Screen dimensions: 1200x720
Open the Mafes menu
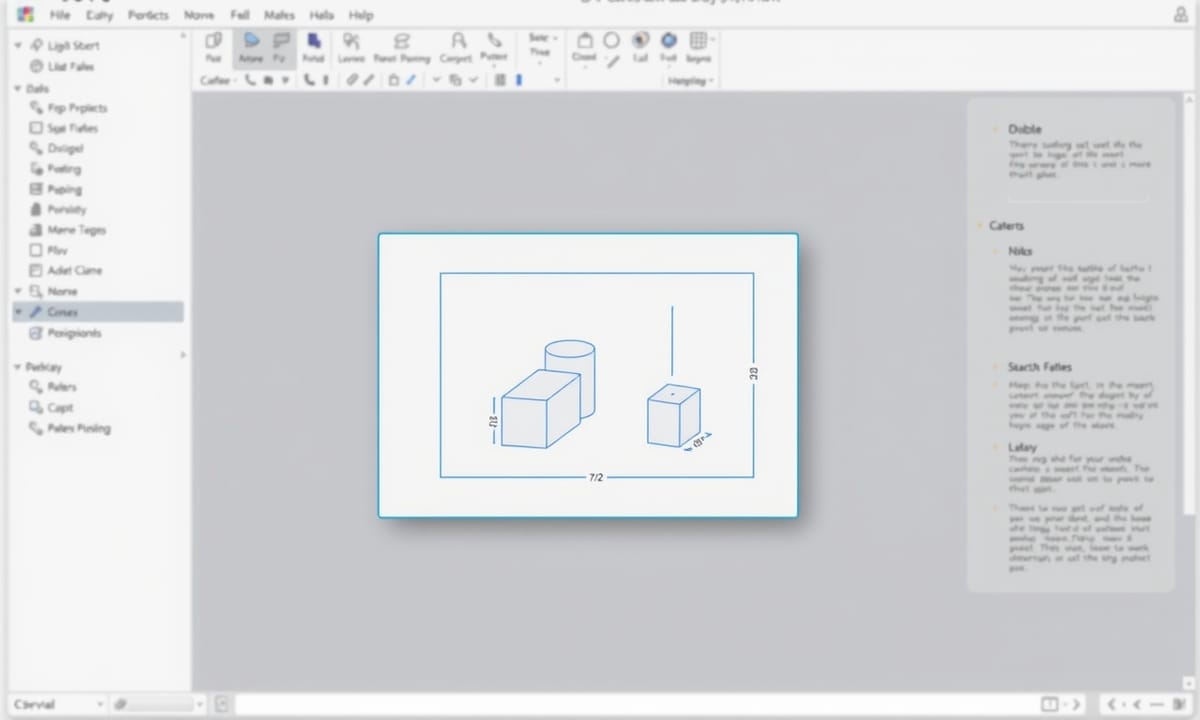[279, 15]
